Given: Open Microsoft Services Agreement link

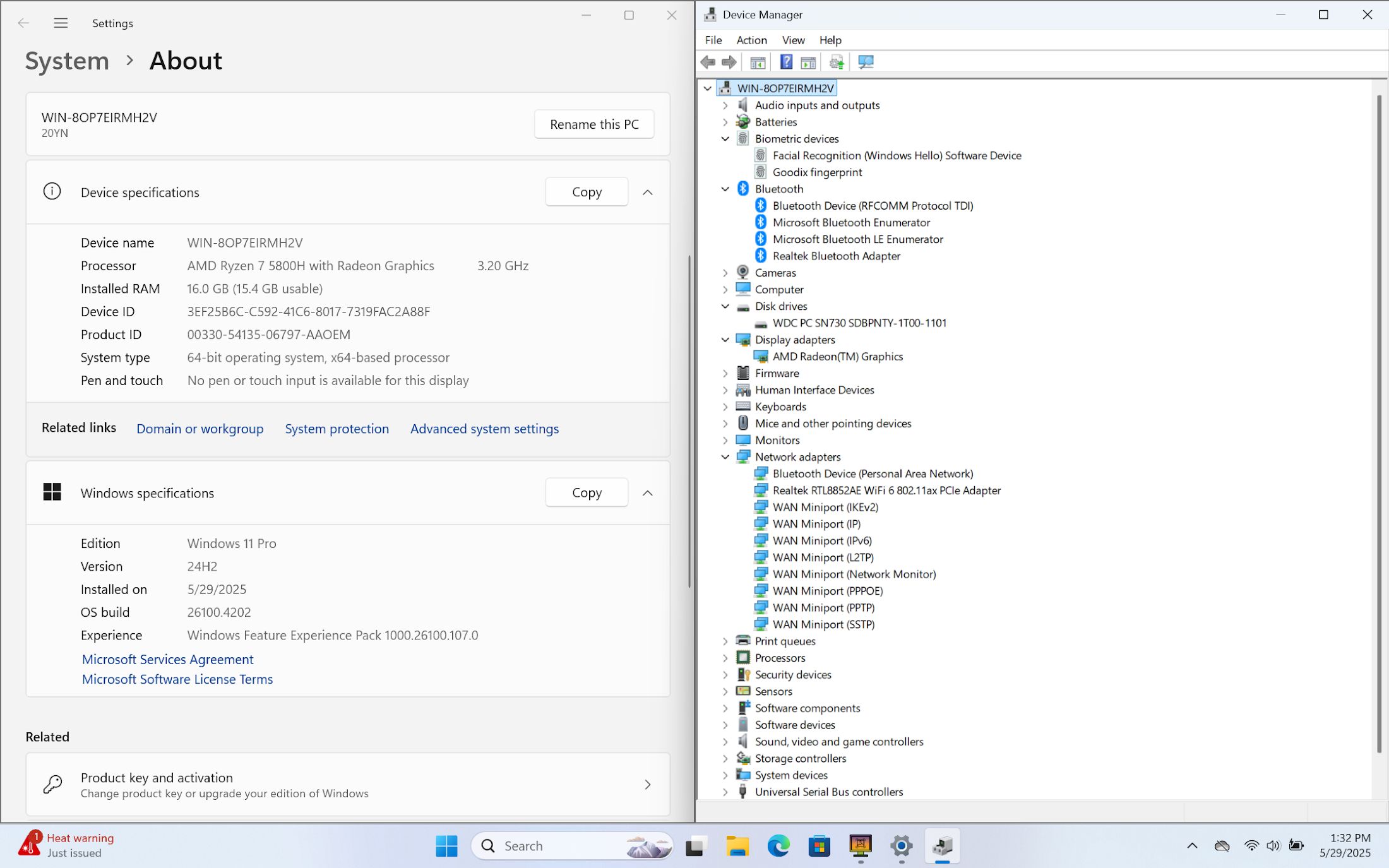Looking at the screenshot, I should click(x=167, y=659).
